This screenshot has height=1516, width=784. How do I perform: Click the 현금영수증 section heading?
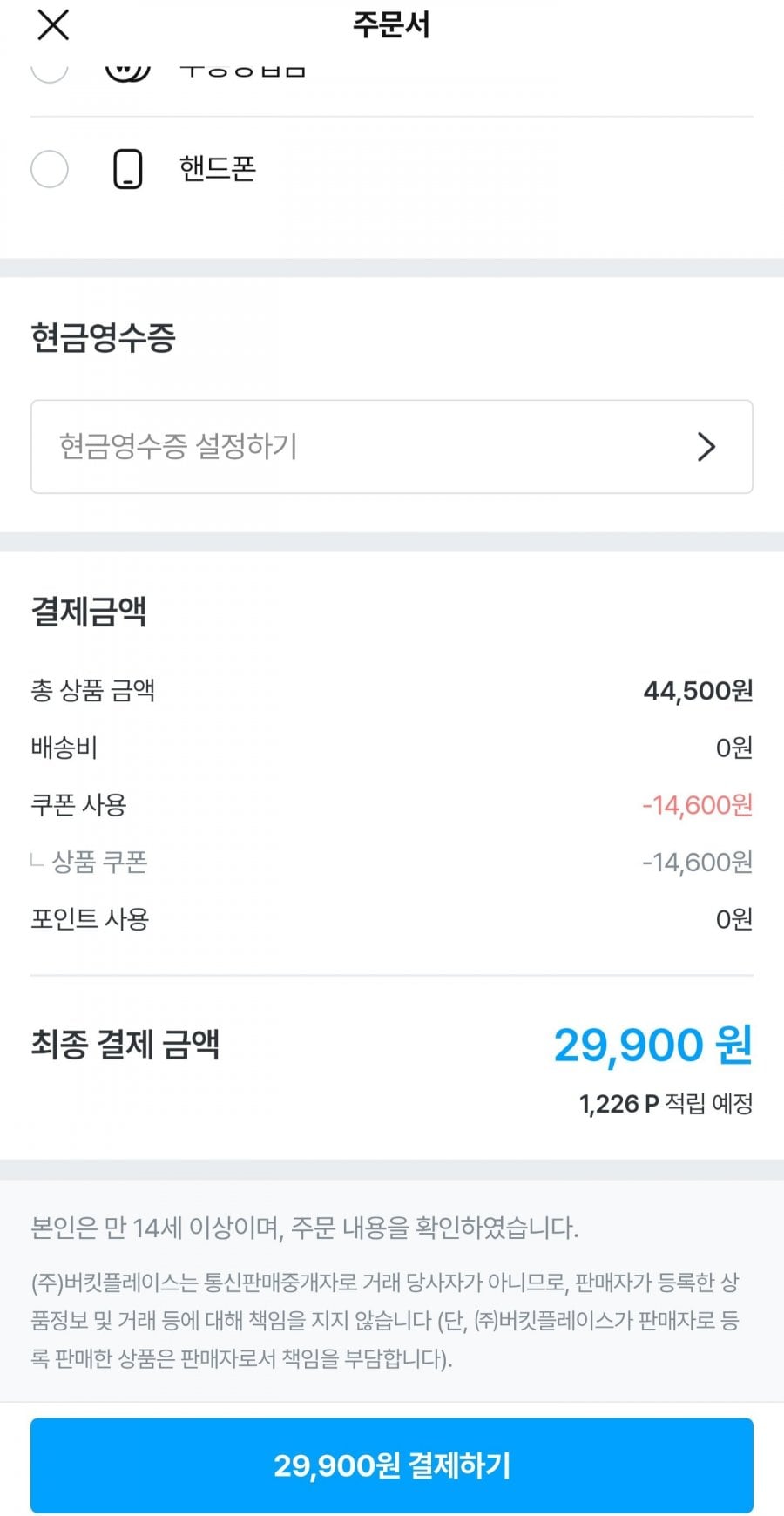104,337
